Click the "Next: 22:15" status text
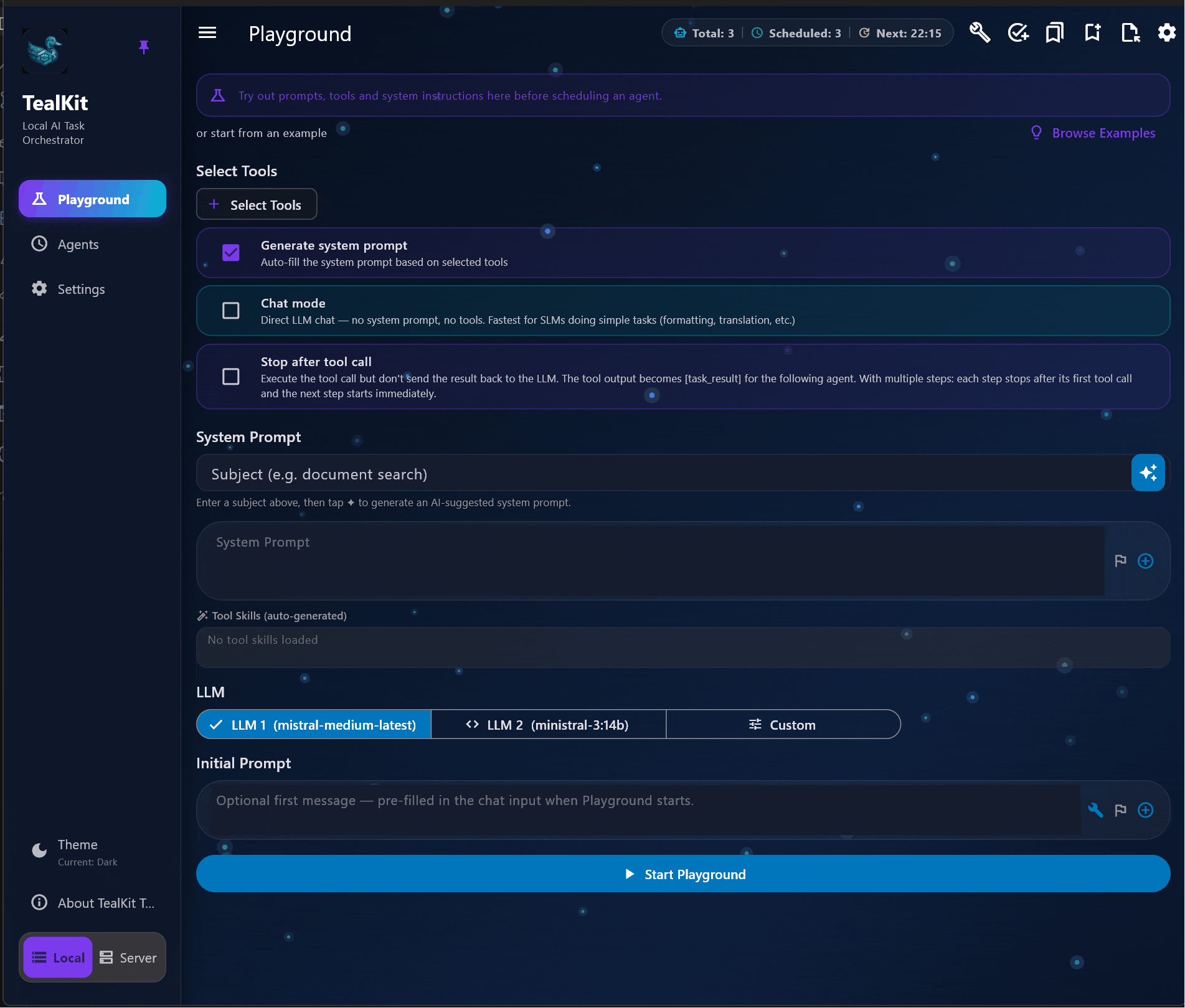1185x1008 pixels. point(909,33)
